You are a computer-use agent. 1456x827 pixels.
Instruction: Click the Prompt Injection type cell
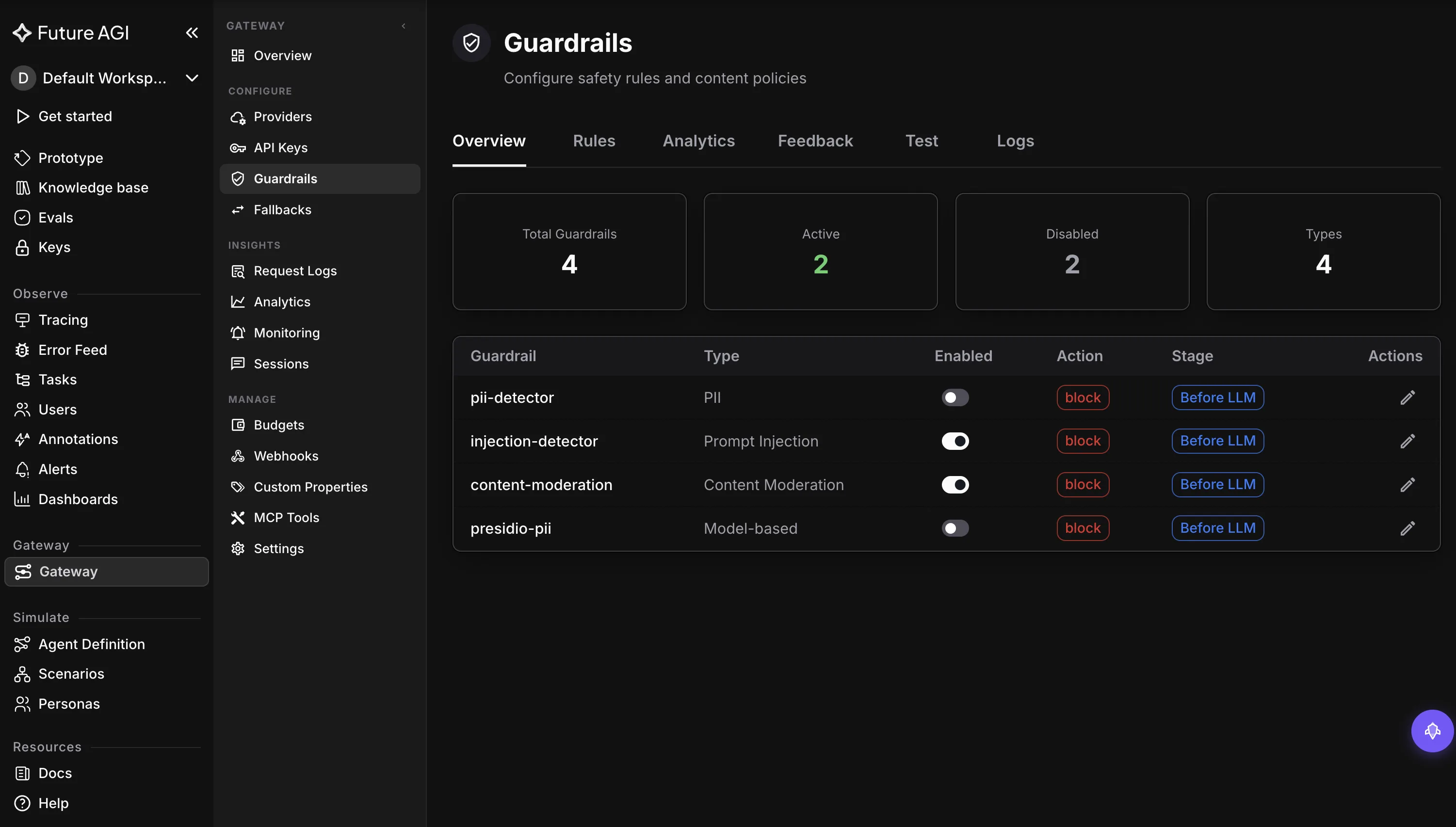click(x=760, y=441)
